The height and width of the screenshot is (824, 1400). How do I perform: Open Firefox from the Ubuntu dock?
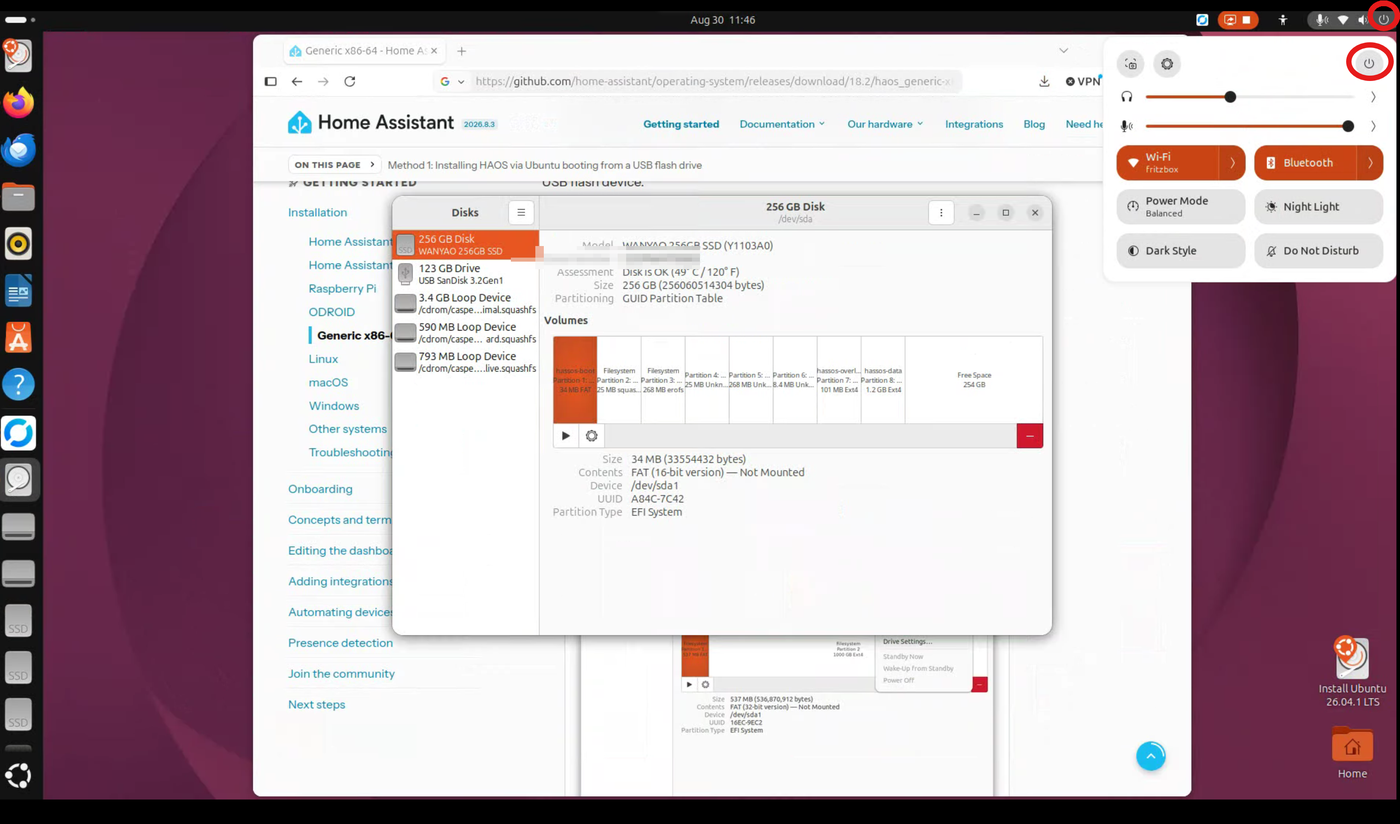[18, 103]
